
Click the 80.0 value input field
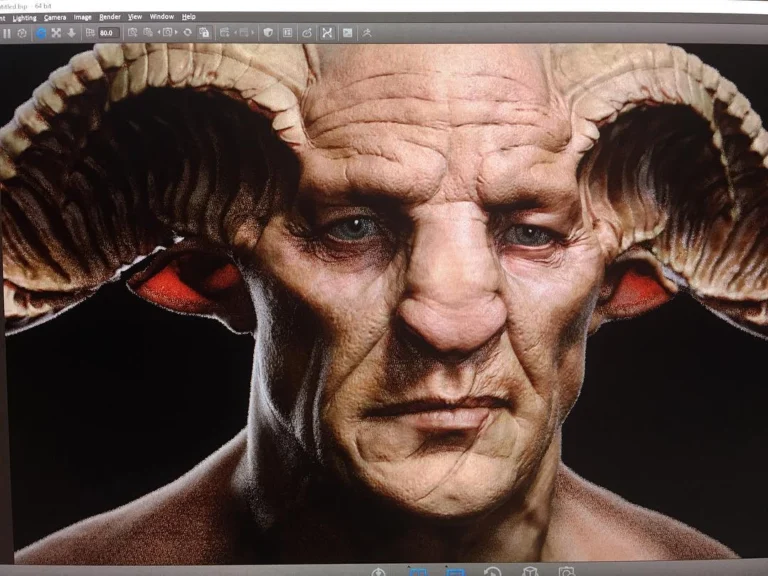[x=107, y=33]
